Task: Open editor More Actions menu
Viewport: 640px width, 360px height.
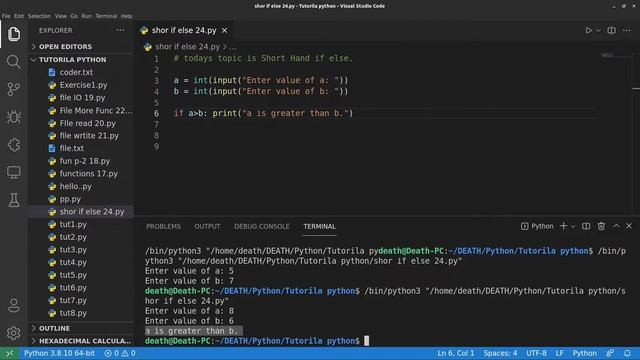Action: (627, 31)
